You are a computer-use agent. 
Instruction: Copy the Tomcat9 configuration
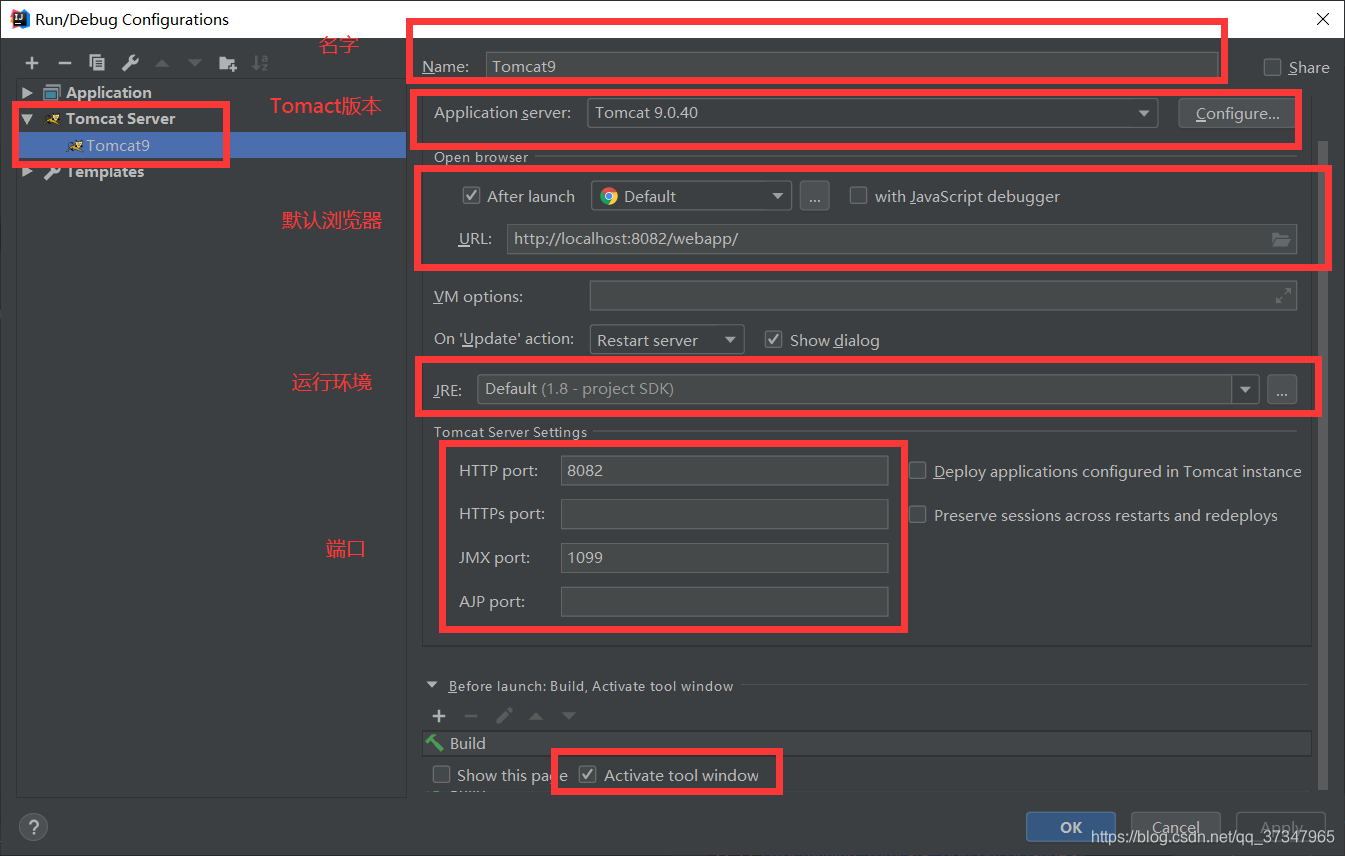(96, 62)
